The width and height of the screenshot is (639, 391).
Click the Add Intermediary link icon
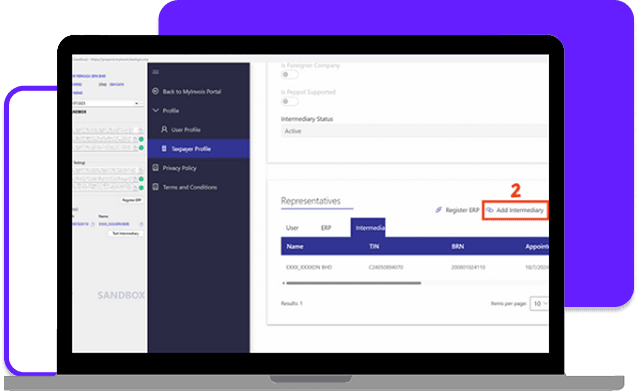tap(489, 210)
